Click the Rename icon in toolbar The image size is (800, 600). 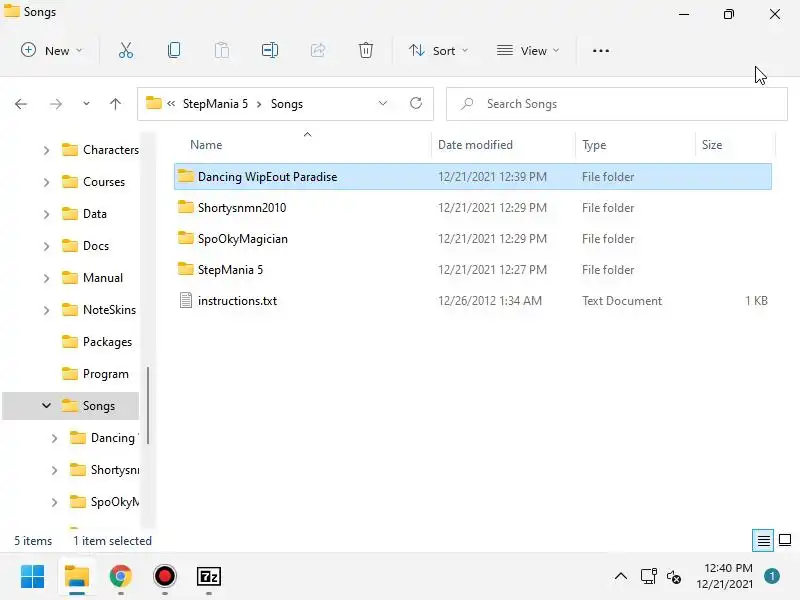pyautogui.click(x=269, y=51)
